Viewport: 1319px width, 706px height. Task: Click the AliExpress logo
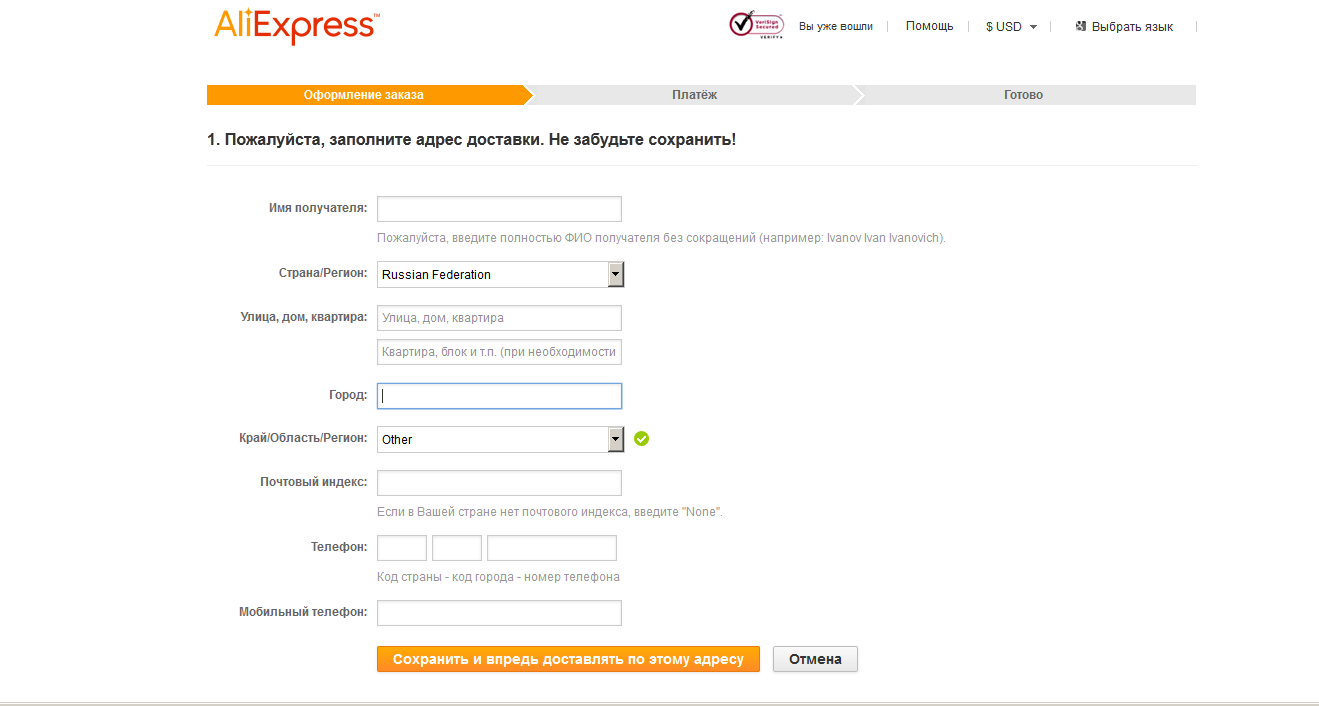pos(297,27)
